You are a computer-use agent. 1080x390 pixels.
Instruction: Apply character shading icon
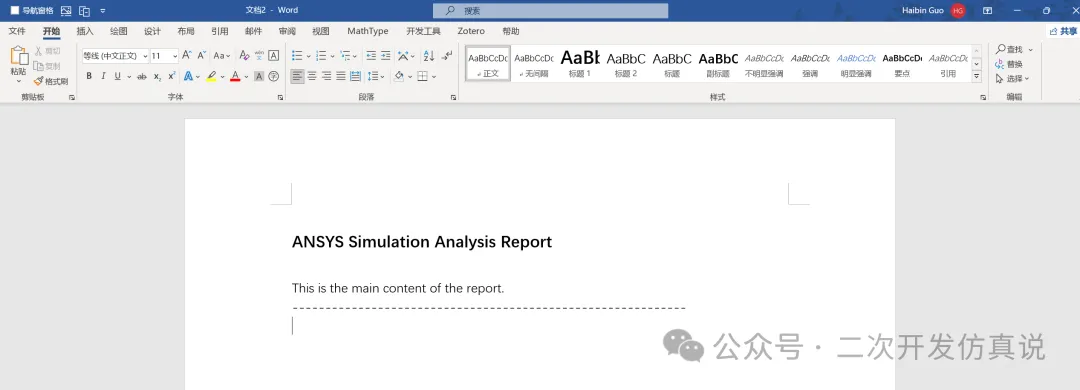pyautogui.click(x=259, y=76)
